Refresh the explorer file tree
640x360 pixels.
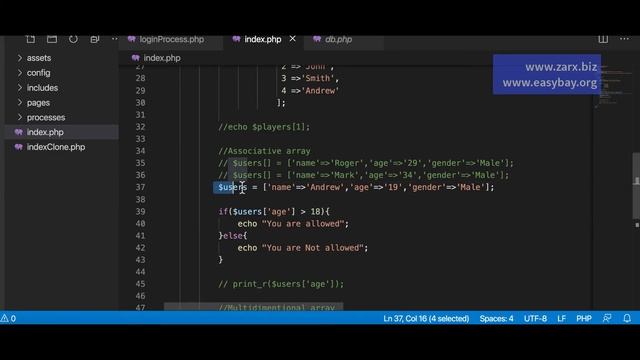(73, 39)
